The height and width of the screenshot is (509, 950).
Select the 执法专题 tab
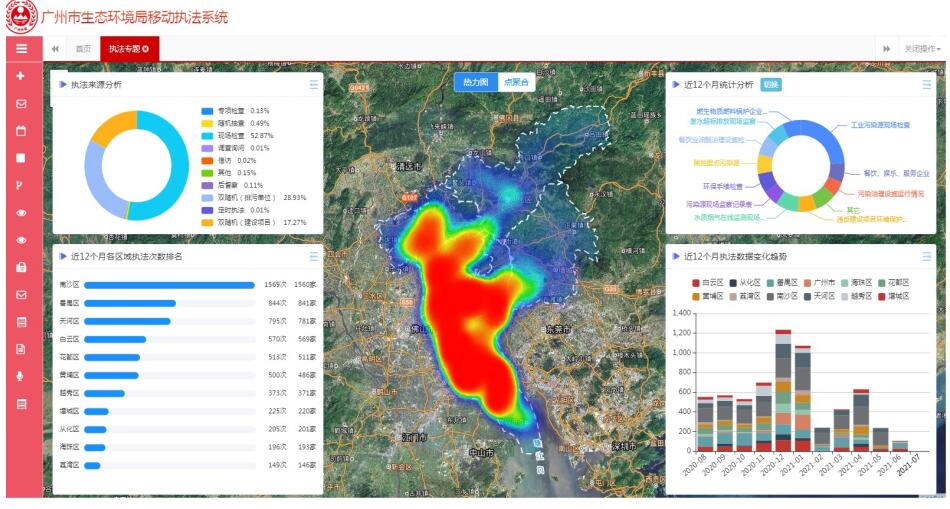124,49
